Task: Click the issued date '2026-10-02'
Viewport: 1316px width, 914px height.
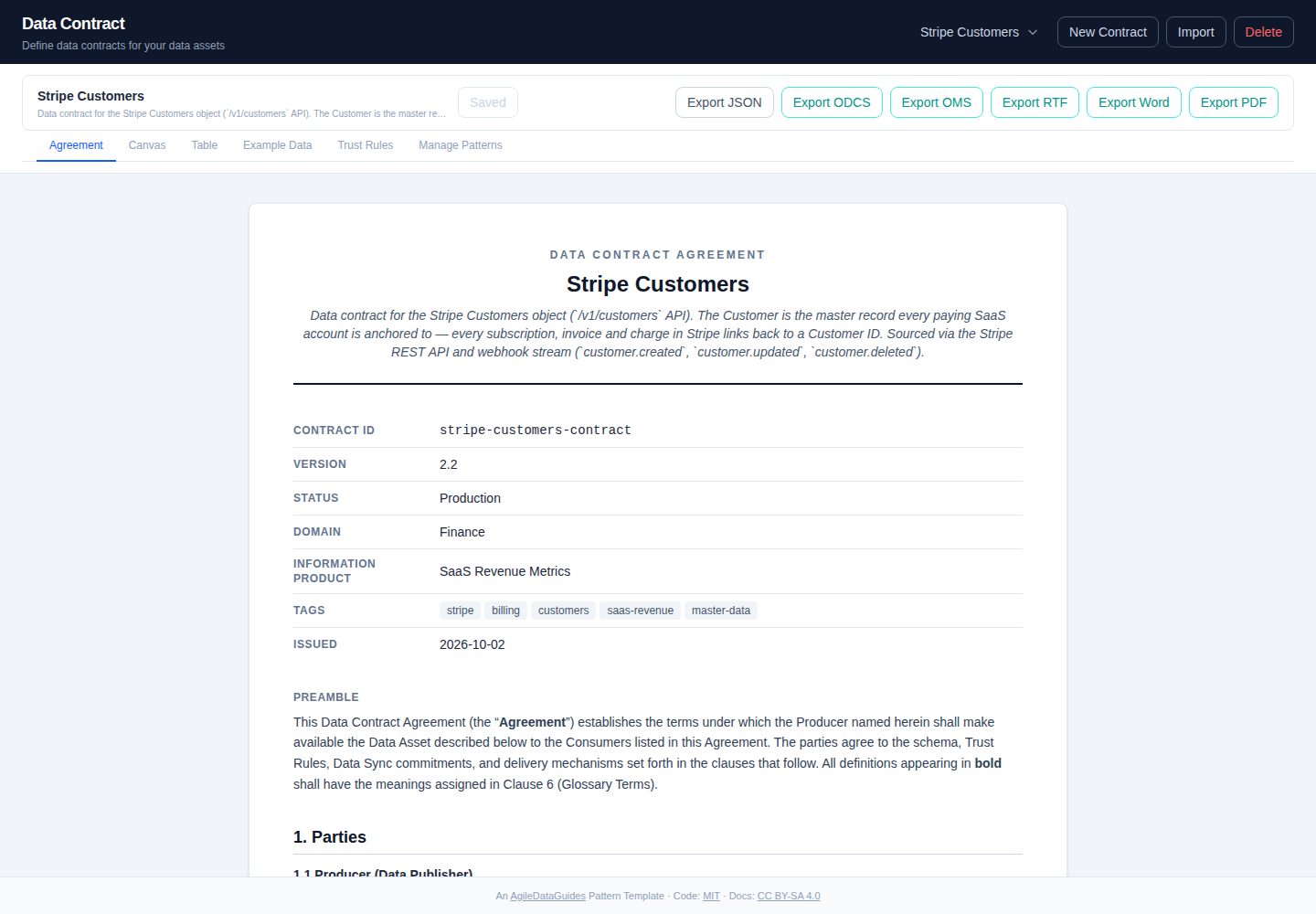Action: (x=472, y=644)
